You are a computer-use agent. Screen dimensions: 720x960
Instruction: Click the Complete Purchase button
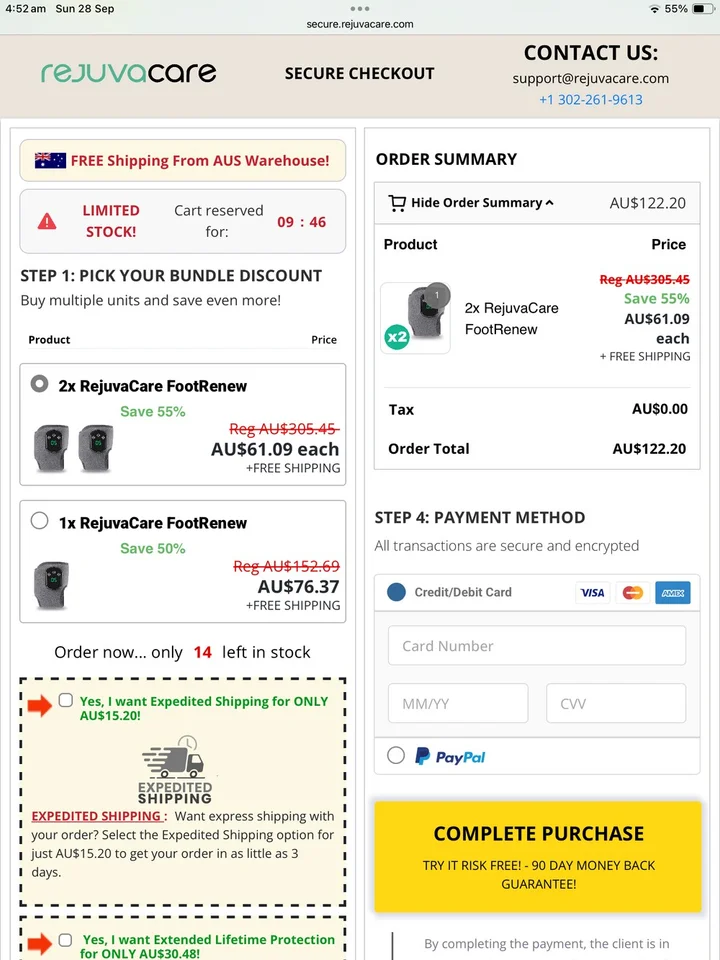click(538, 857)
